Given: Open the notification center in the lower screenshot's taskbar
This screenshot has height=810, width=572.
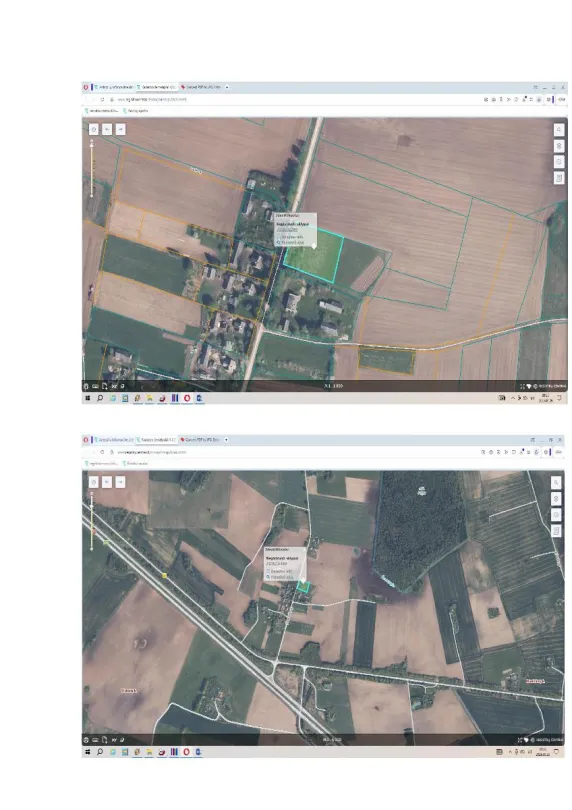Looking at the screenshot, I should coord(556,752).
